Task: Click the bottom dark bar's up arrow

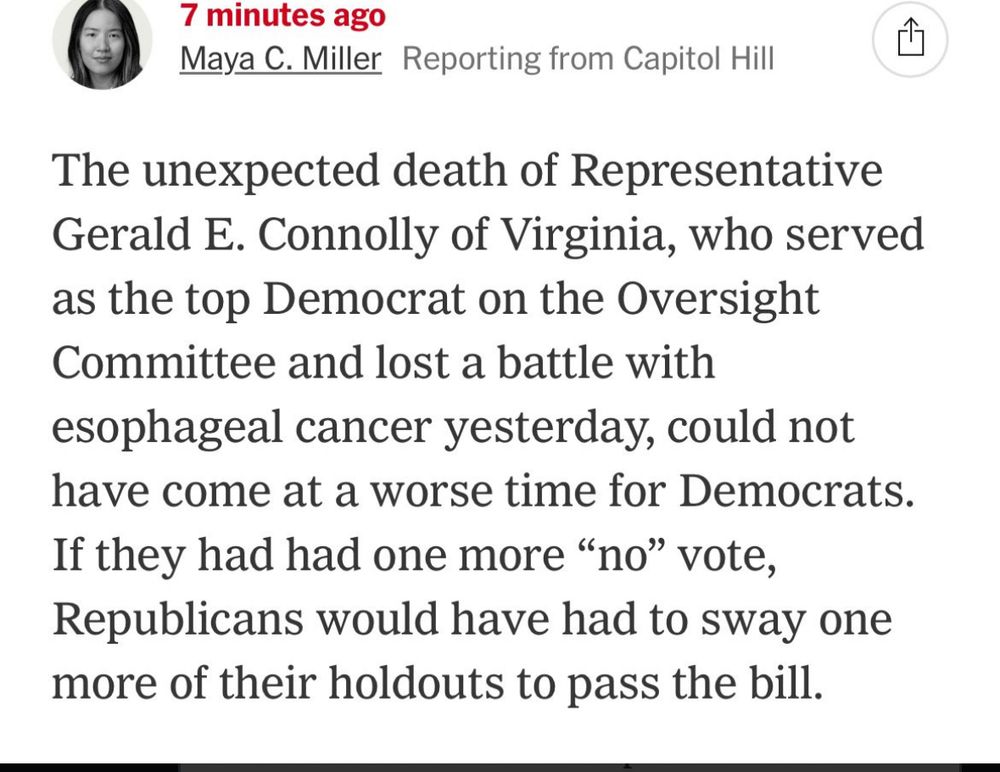Action: pos(627,765)
